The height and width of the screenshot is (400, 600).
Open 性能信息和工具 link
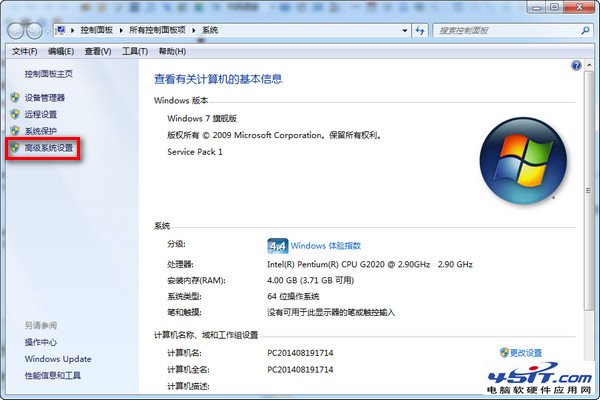coord(53,376)
